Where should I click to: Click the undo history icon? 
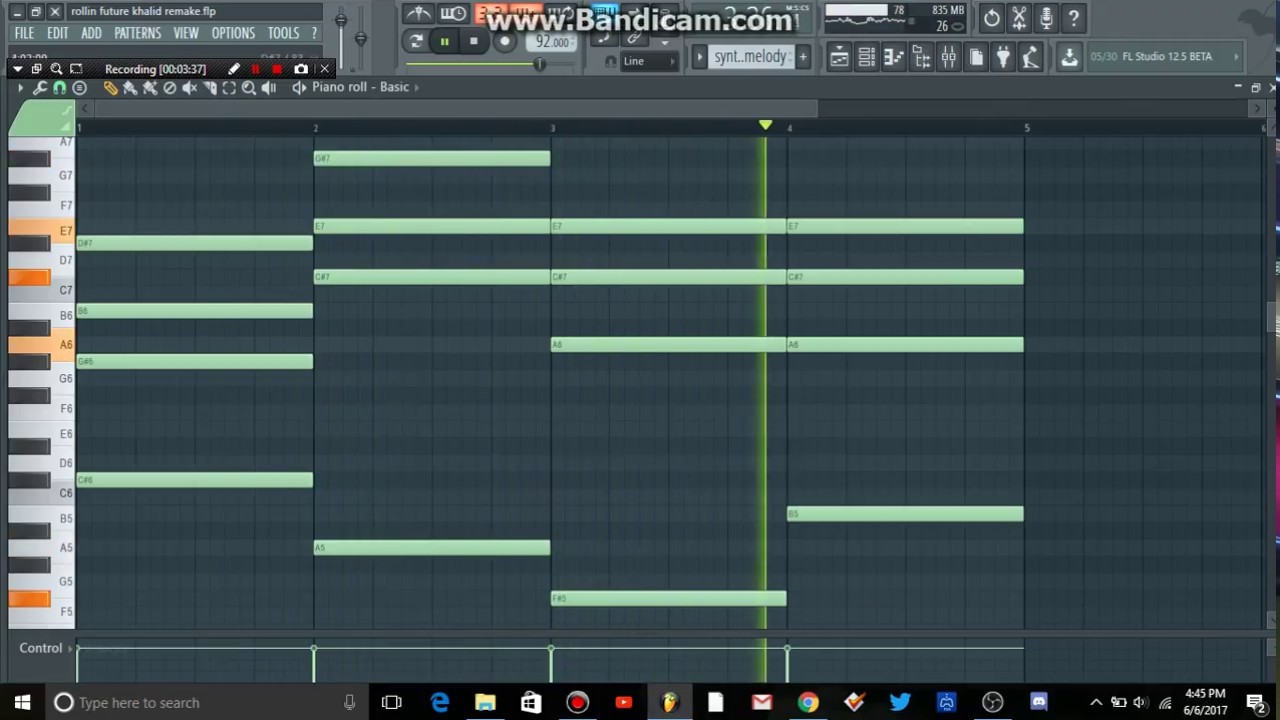[x=991, y=18]
